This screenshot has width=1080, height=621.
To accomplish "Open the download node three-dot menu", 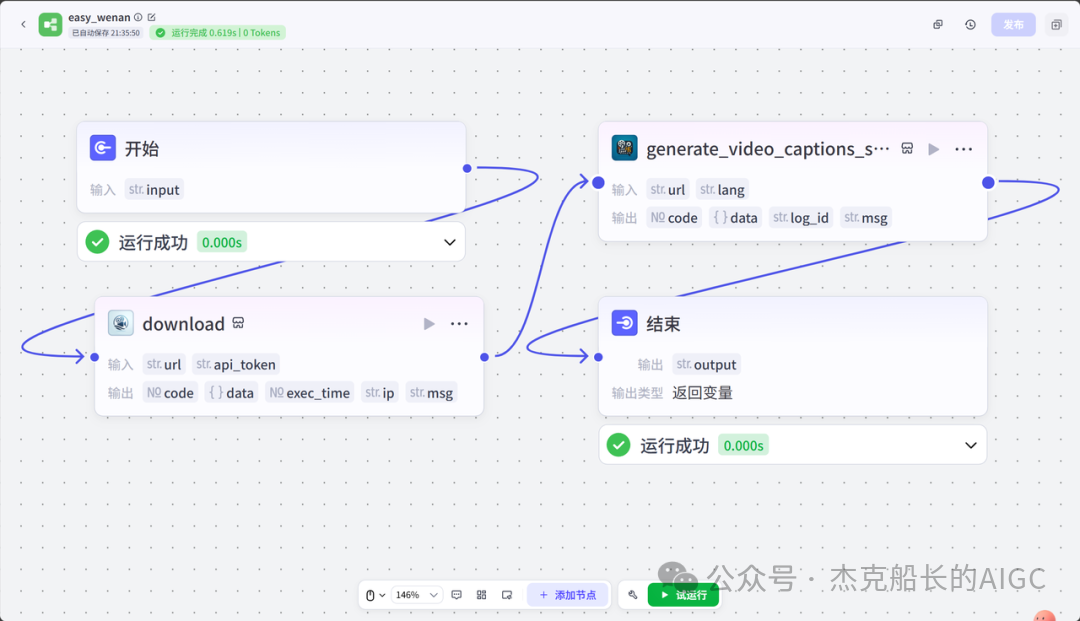I will (459, 324).
